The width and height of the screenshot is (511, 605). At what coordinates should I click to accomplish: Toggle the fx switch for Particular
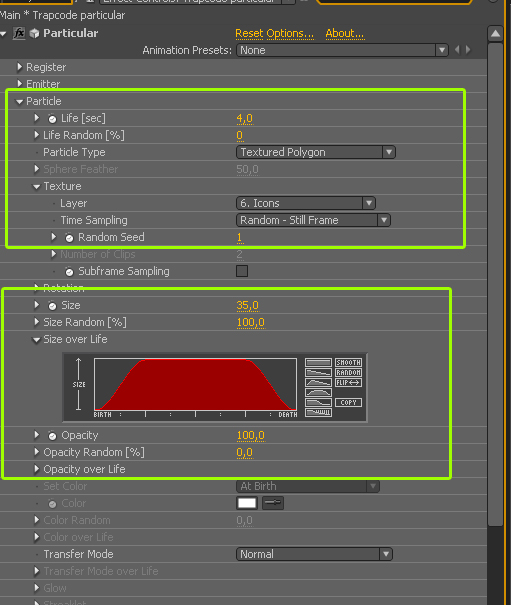19,33
